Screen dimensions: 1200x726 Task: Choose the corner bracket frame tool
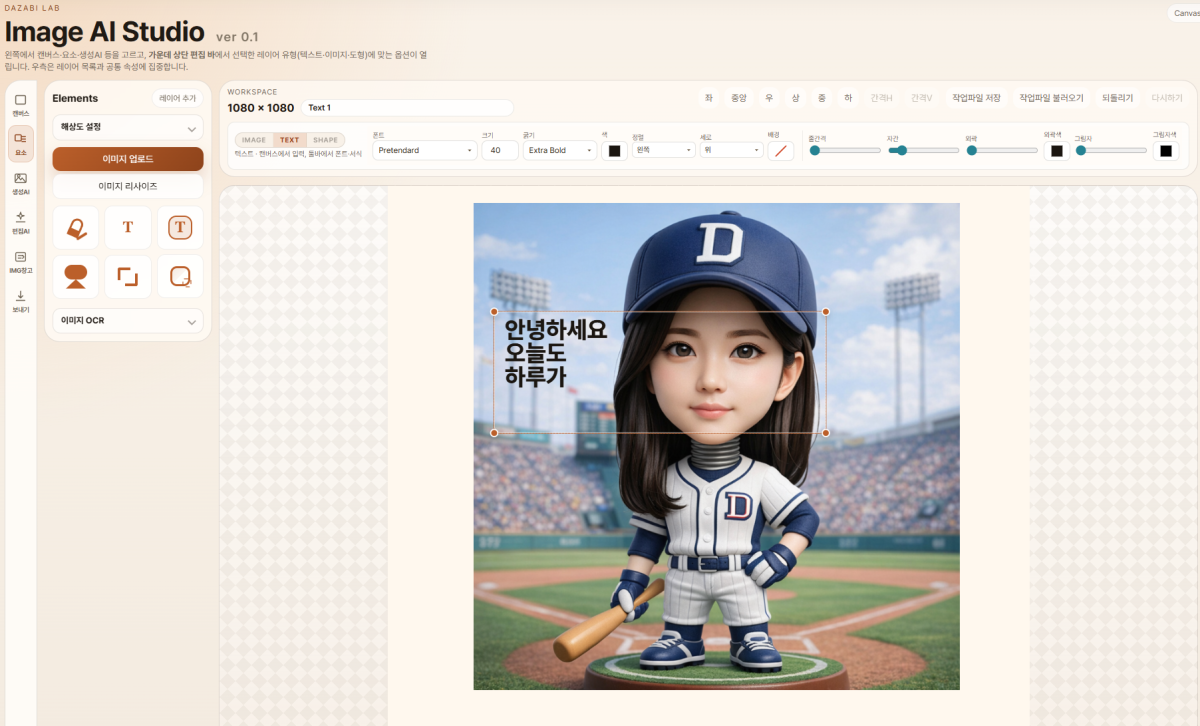click(128, 277)
